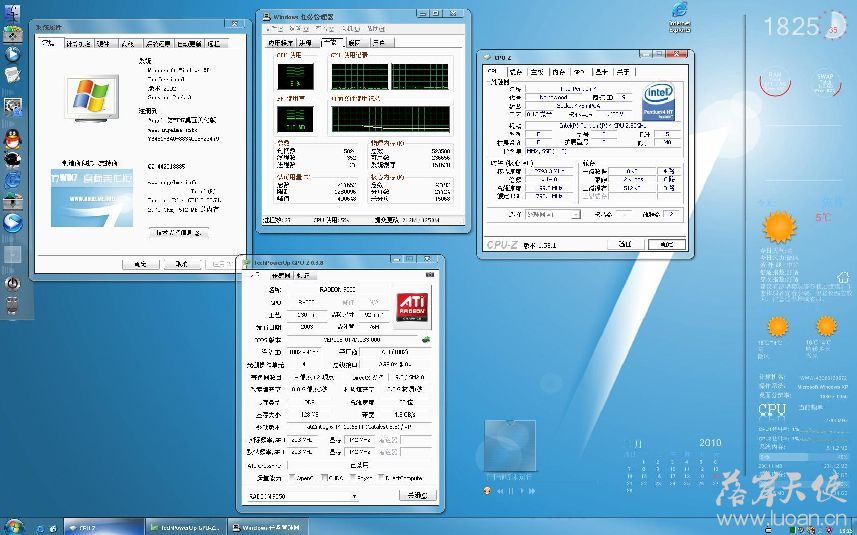
Task: Click the album art thumbnail in the media widget
Action: (x=509, y=446)
